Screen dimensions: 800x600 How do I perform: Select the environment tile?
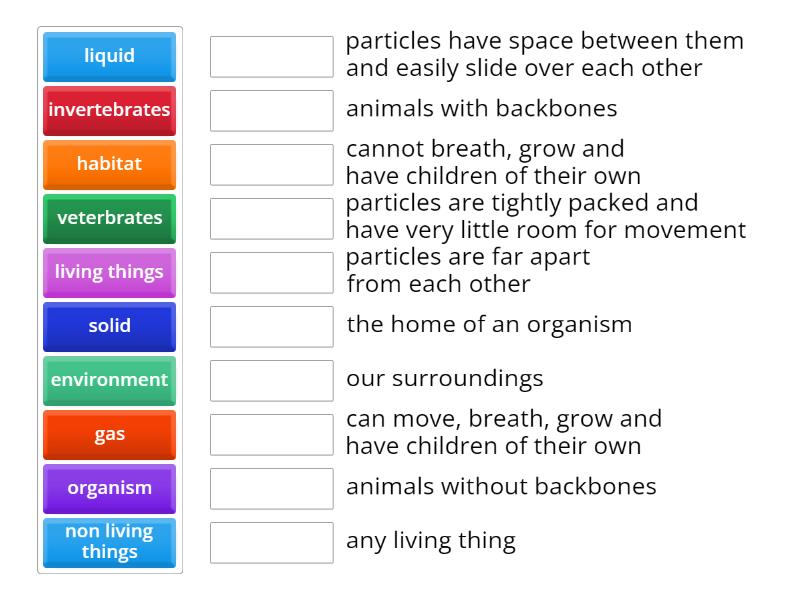pos(109,380)
